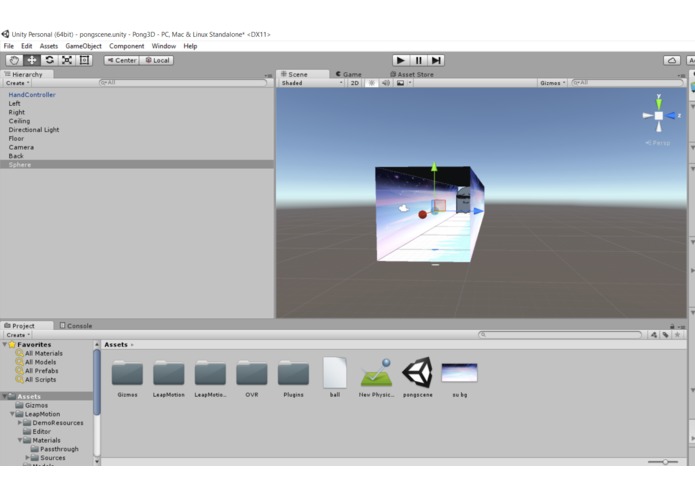The image size is (695, 494).
Task: Select the Move tool
Action: click(x=32, y=60)
